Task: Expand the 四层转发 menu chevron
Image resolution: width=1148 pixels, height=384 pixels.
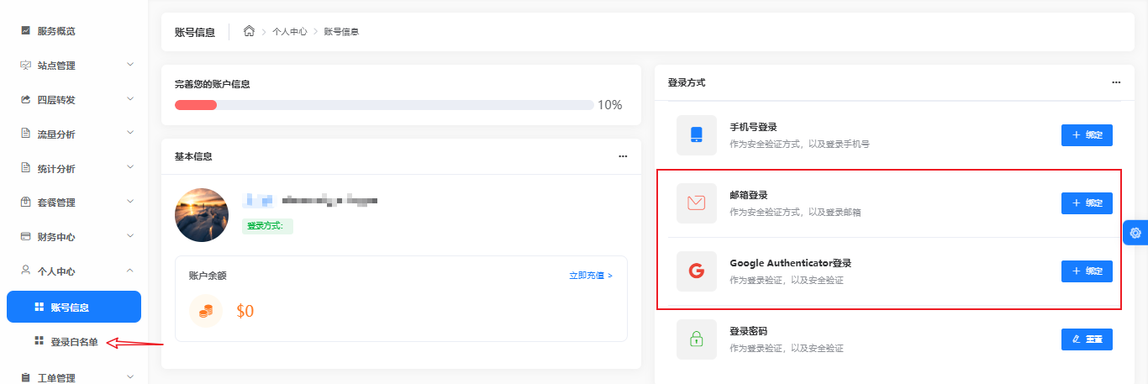Action: point(130,99)
